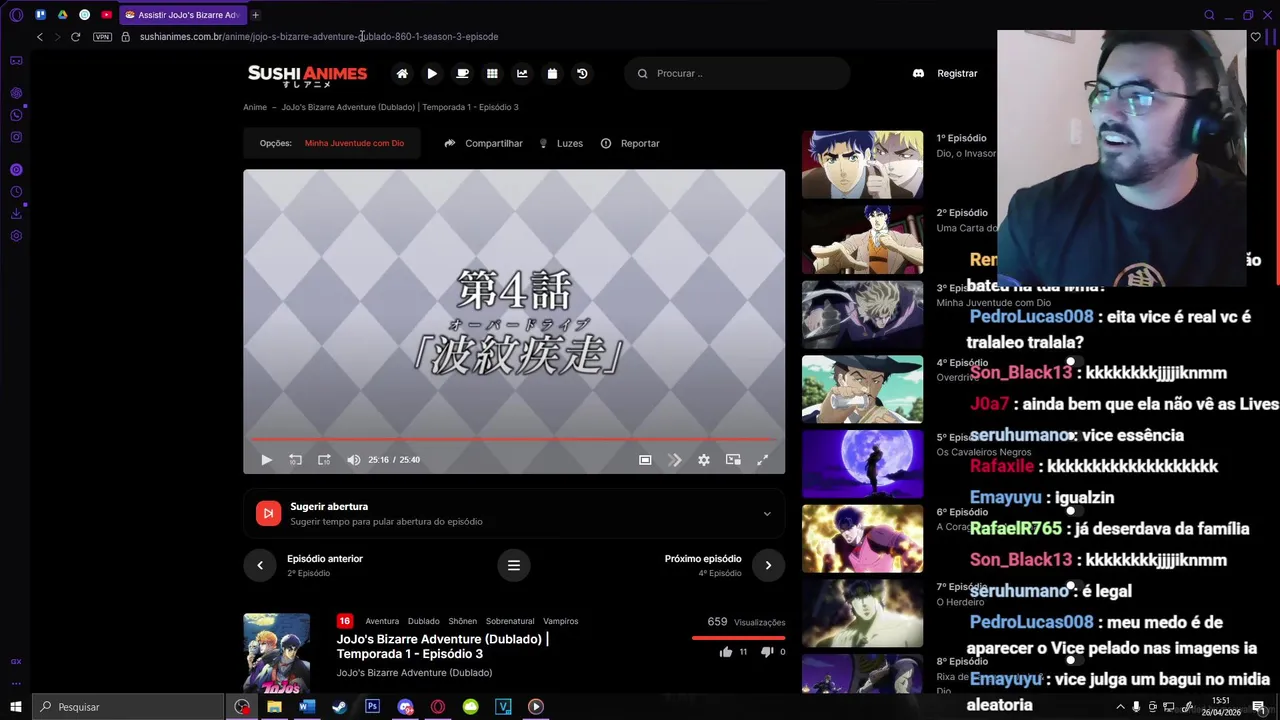
Task: Open the play icon in site header
Action: point(432,73)
